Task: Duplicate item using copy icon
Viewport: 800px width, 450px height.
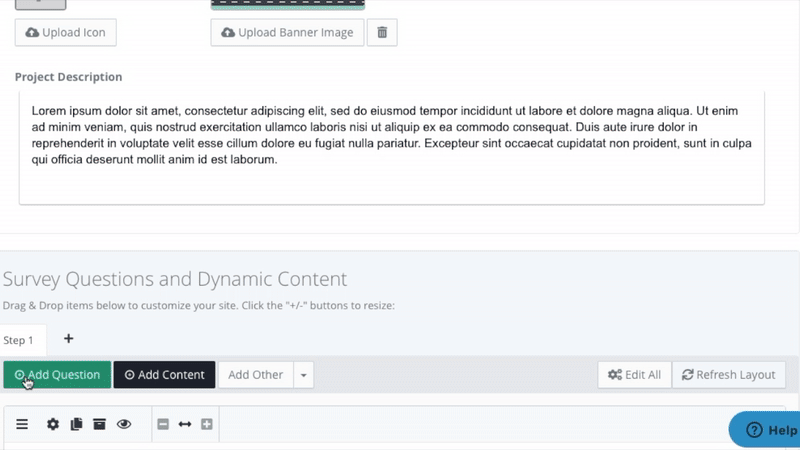Action: 76,424
